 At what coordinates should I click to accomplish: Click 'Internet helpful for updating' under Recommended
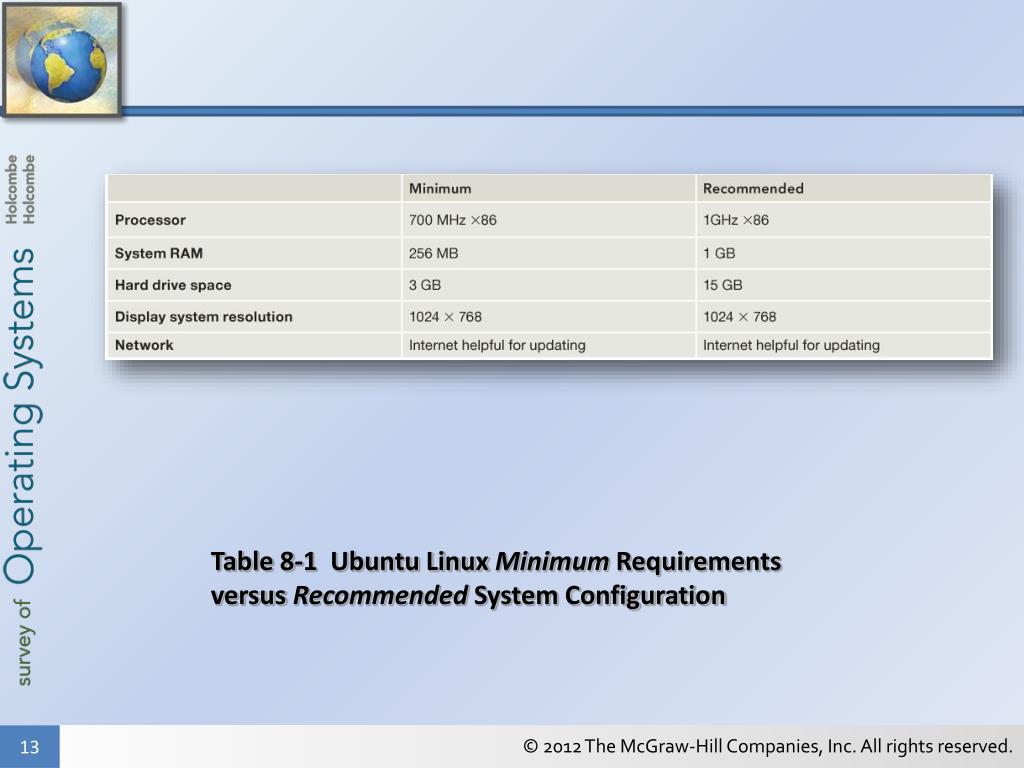point(791,345)
